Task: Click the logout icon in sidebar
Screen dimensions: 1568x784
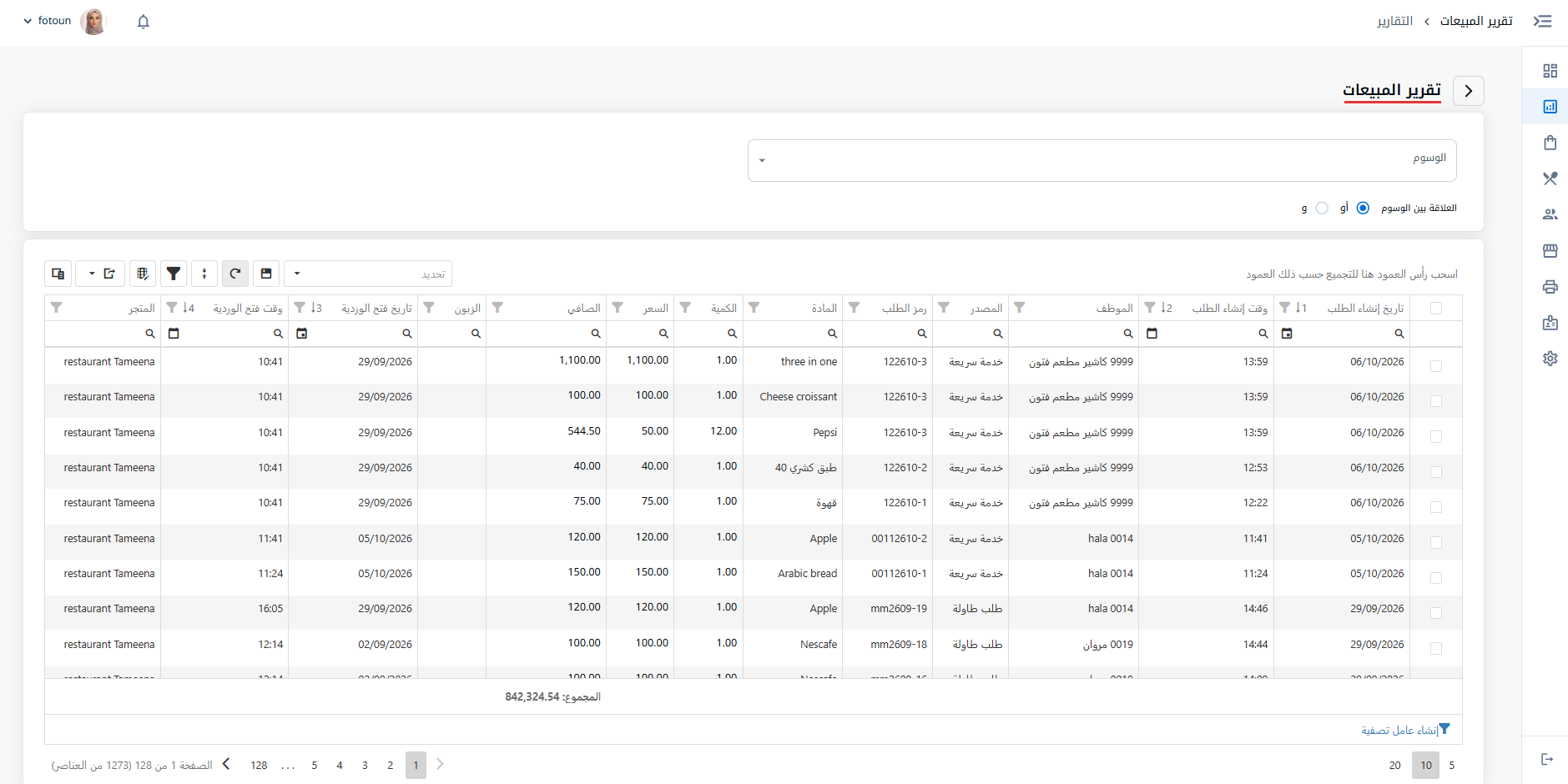Action: (x=1547, y=759)
